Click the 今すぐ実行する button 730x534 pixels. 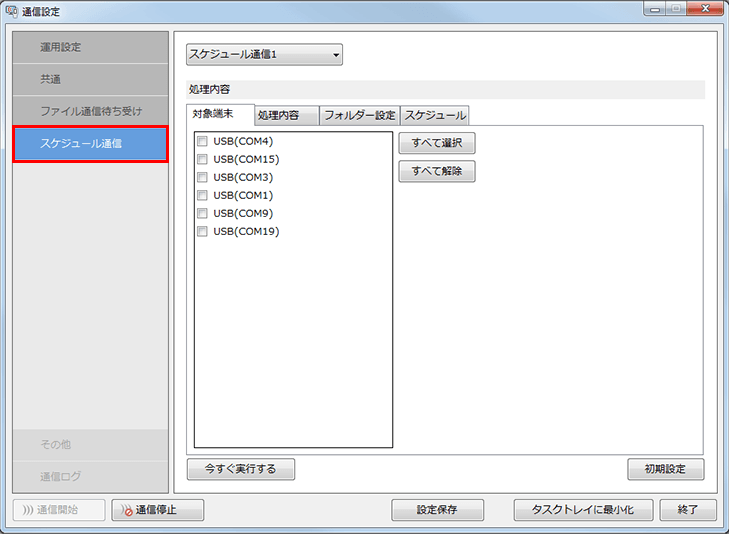241,469
